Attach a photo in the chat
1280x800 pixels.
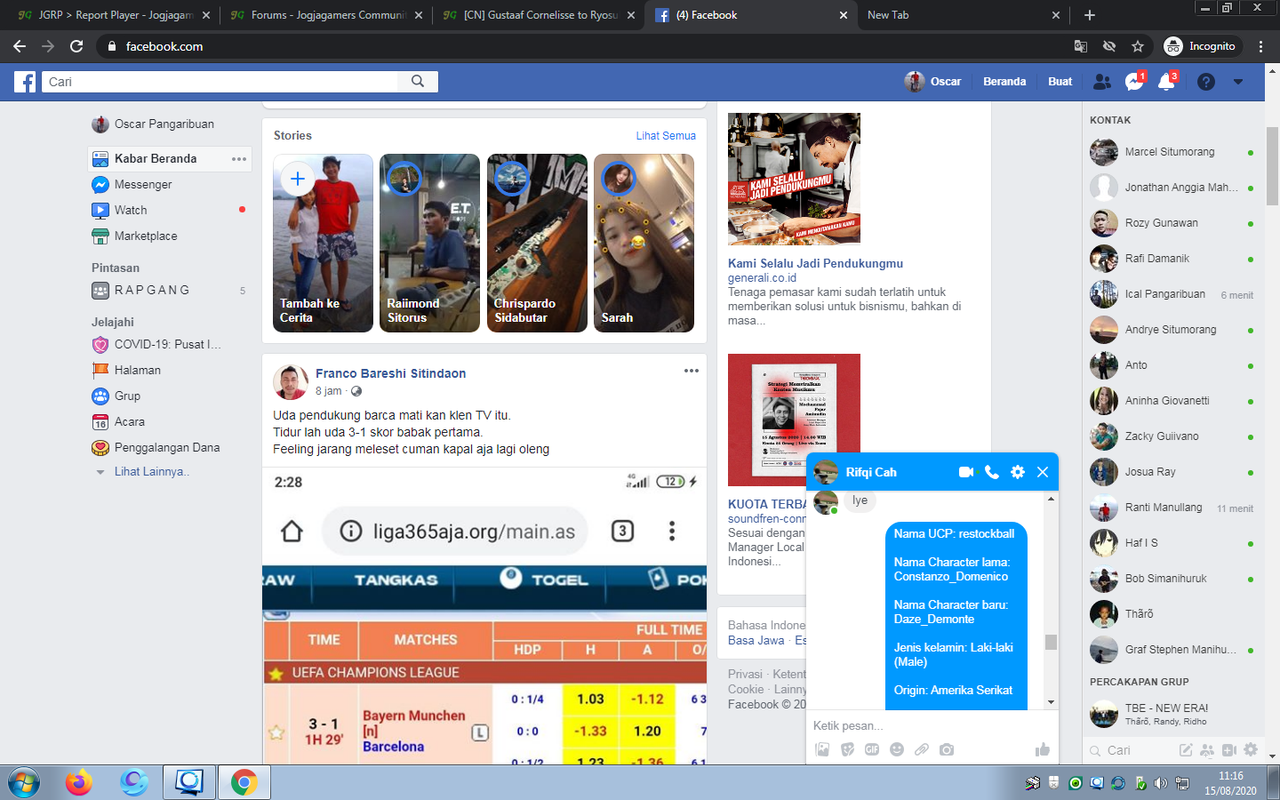822,749
